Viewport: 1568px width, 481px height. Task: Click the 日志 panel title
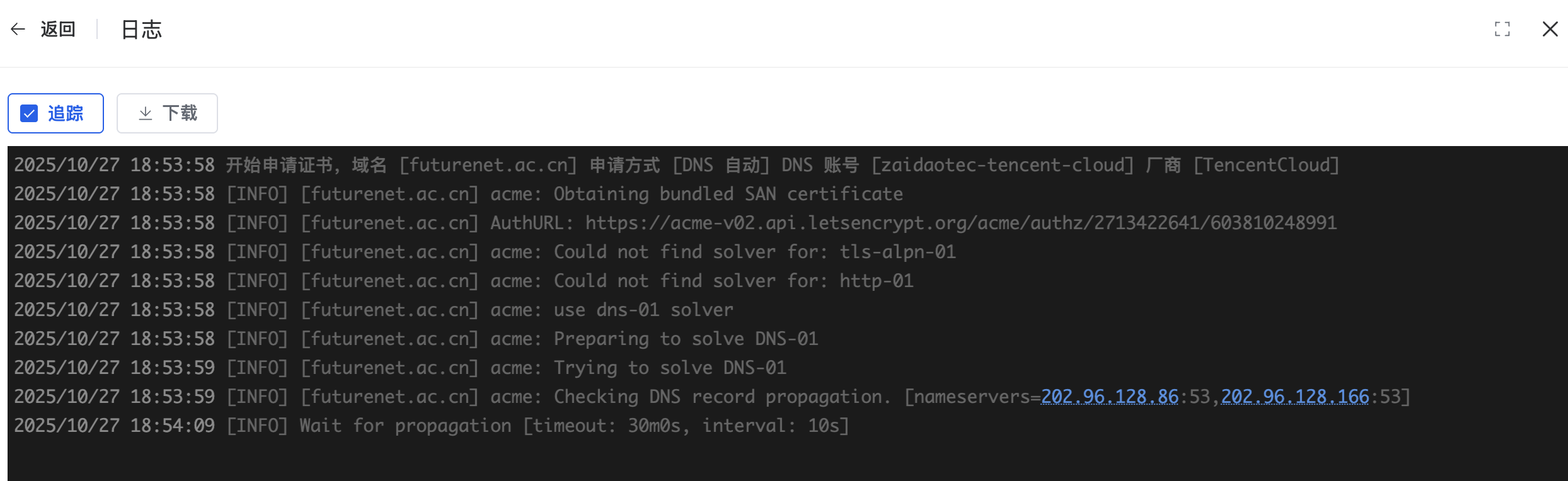point(142,30)
